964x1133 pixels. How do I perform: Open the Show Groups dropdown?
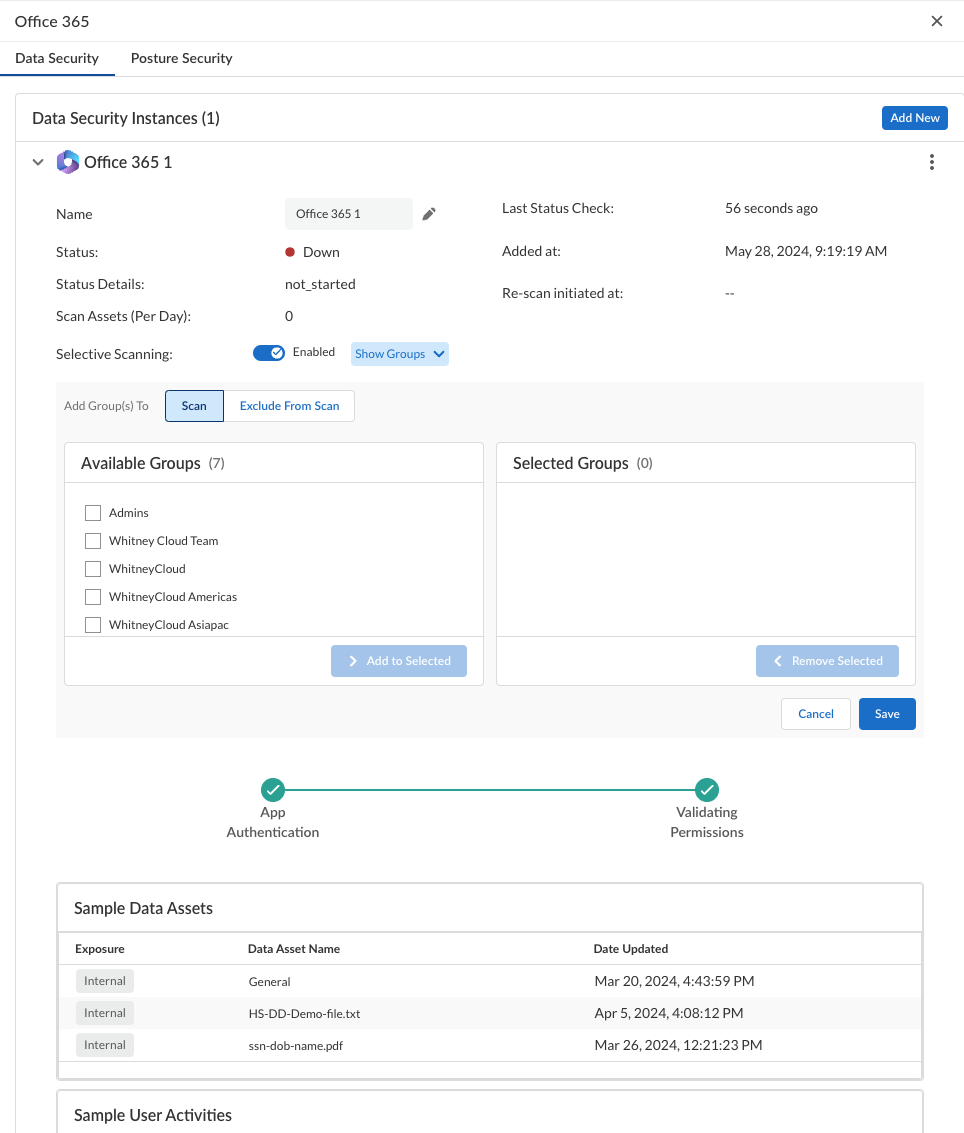coord(400,354)
